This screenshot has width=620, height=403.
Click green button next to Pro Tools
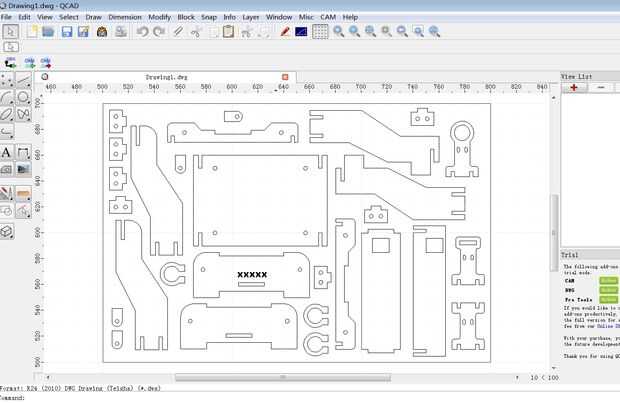pyautogui.click(x=609, y=299)
